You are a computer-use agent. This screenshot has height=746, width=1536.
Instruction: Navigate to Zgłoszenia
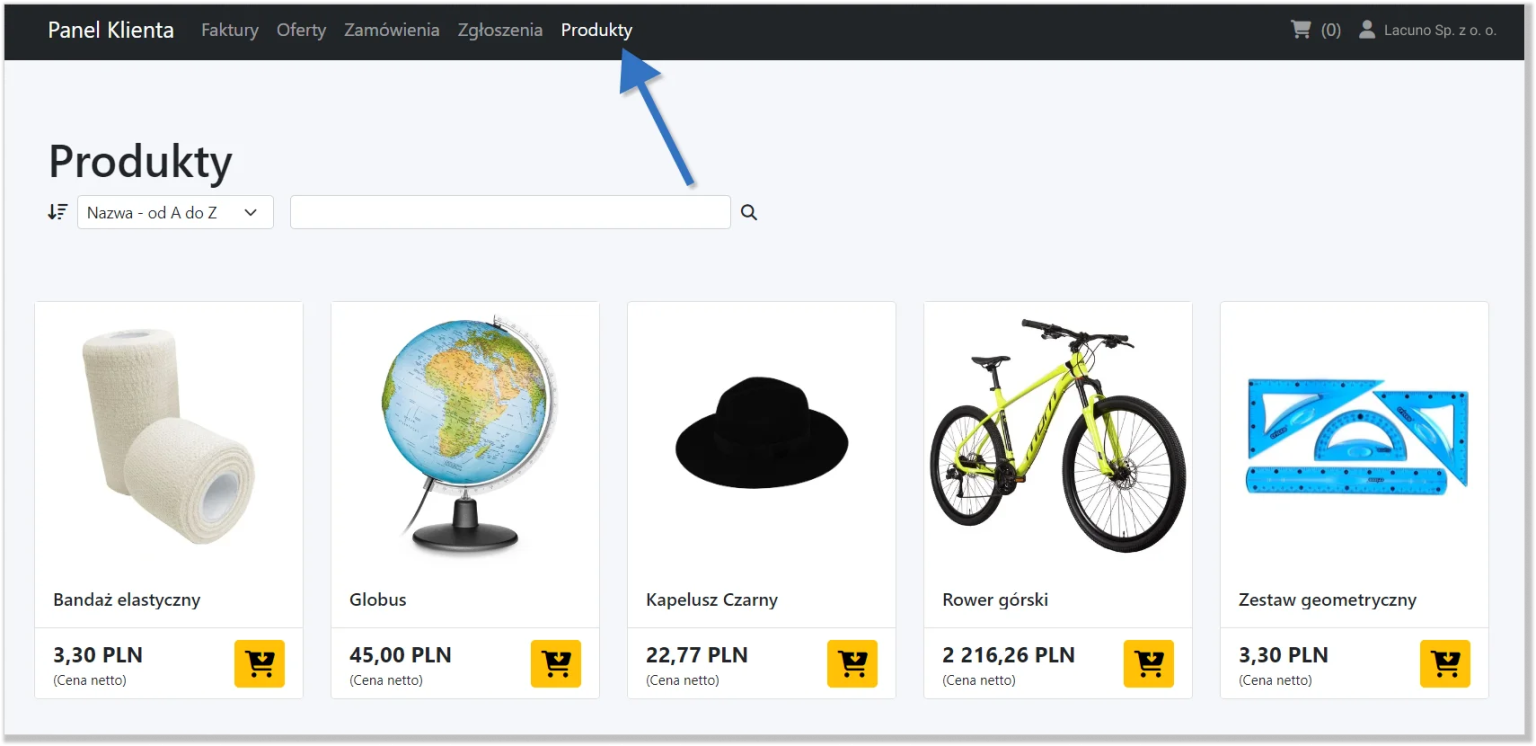tap(500, 30)
